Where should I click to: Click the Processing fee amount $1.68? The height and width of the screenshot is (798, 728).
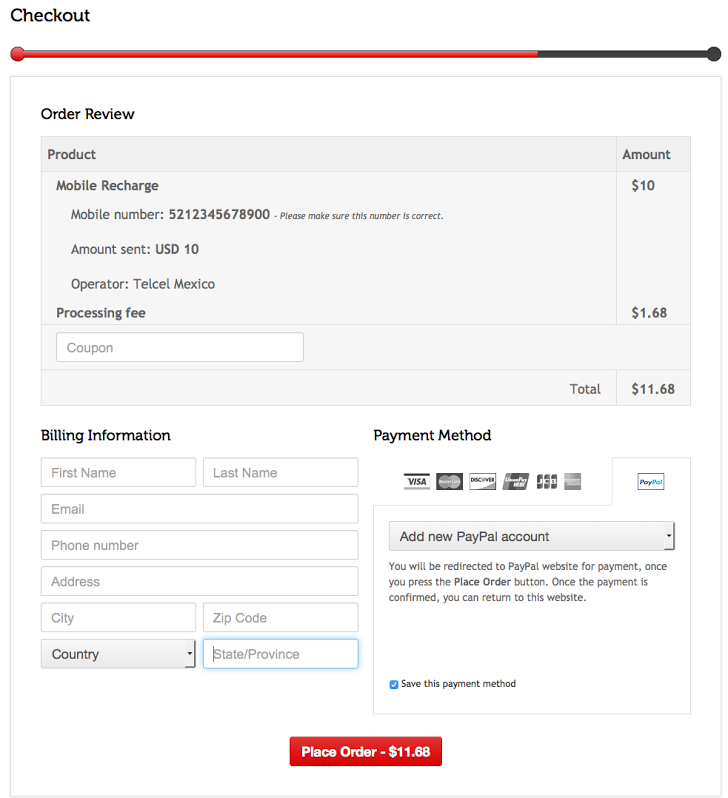click(649, 312)
